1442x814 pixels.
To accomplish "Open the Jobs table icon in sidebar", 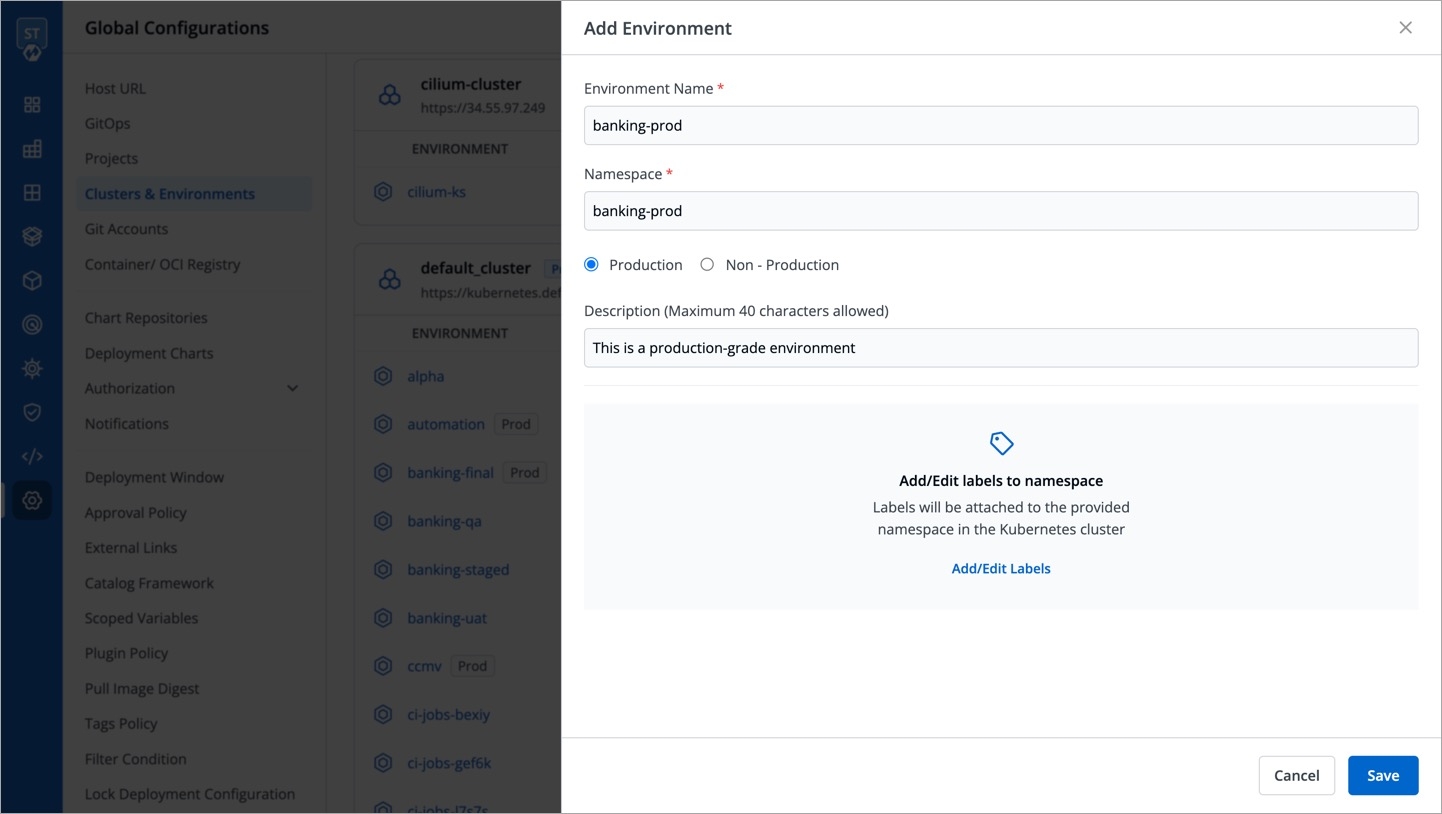I will point(32,149).
